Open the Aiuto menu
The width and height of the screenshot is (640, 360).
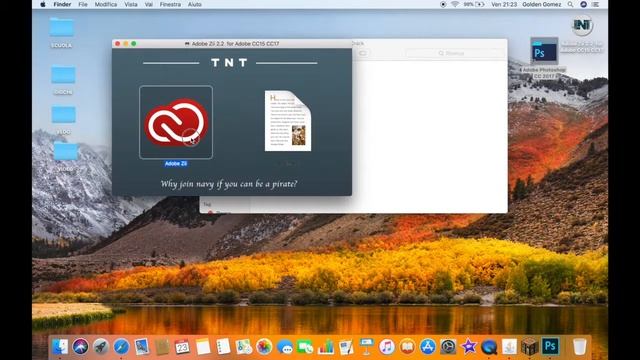(195, 4)
